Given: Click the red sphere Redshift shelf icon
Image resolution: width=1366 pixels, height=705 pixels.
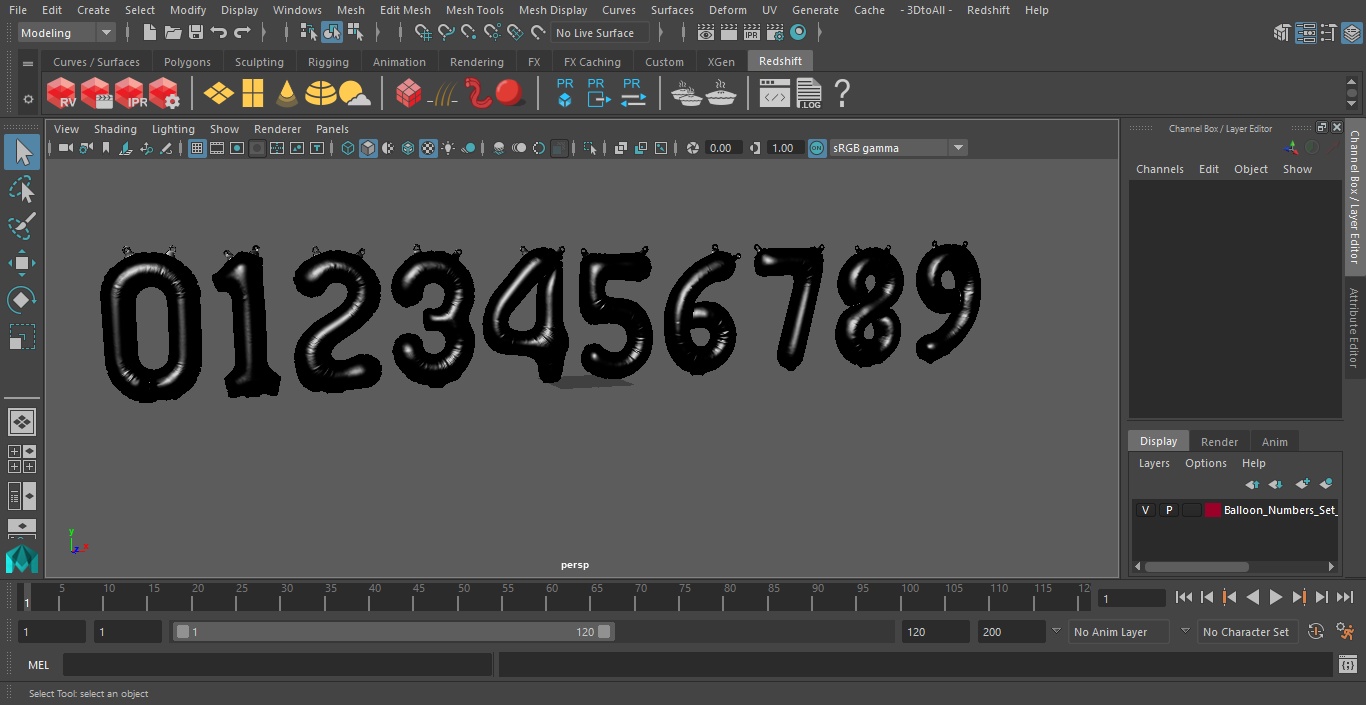Looking at the screenshot, I should coord(510,93).
